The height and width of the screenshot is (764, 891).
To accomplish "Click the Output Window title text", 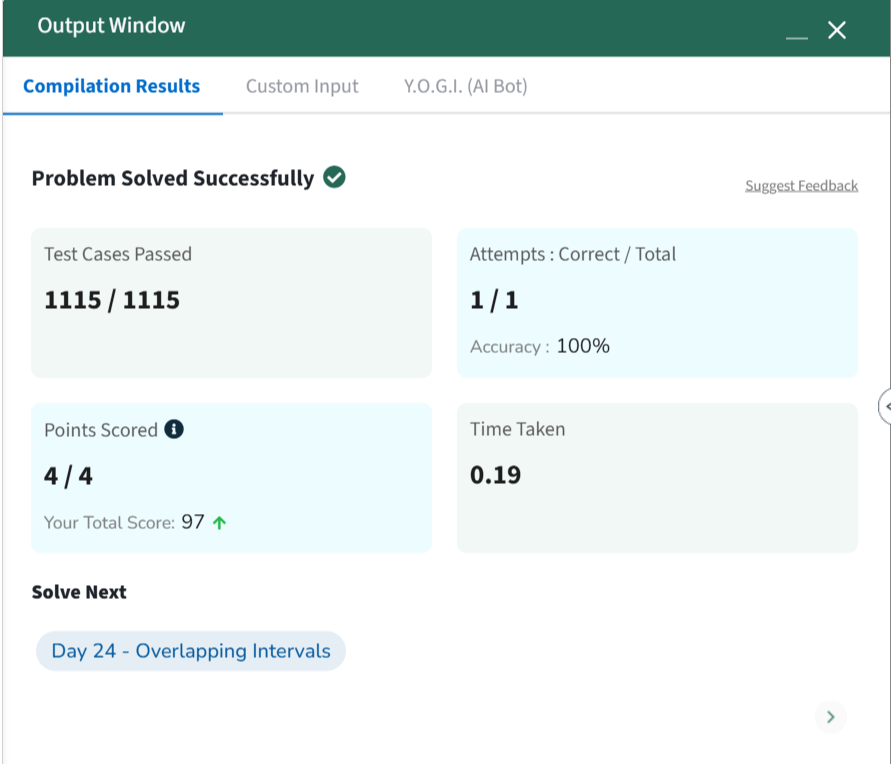I will [111, 26].
